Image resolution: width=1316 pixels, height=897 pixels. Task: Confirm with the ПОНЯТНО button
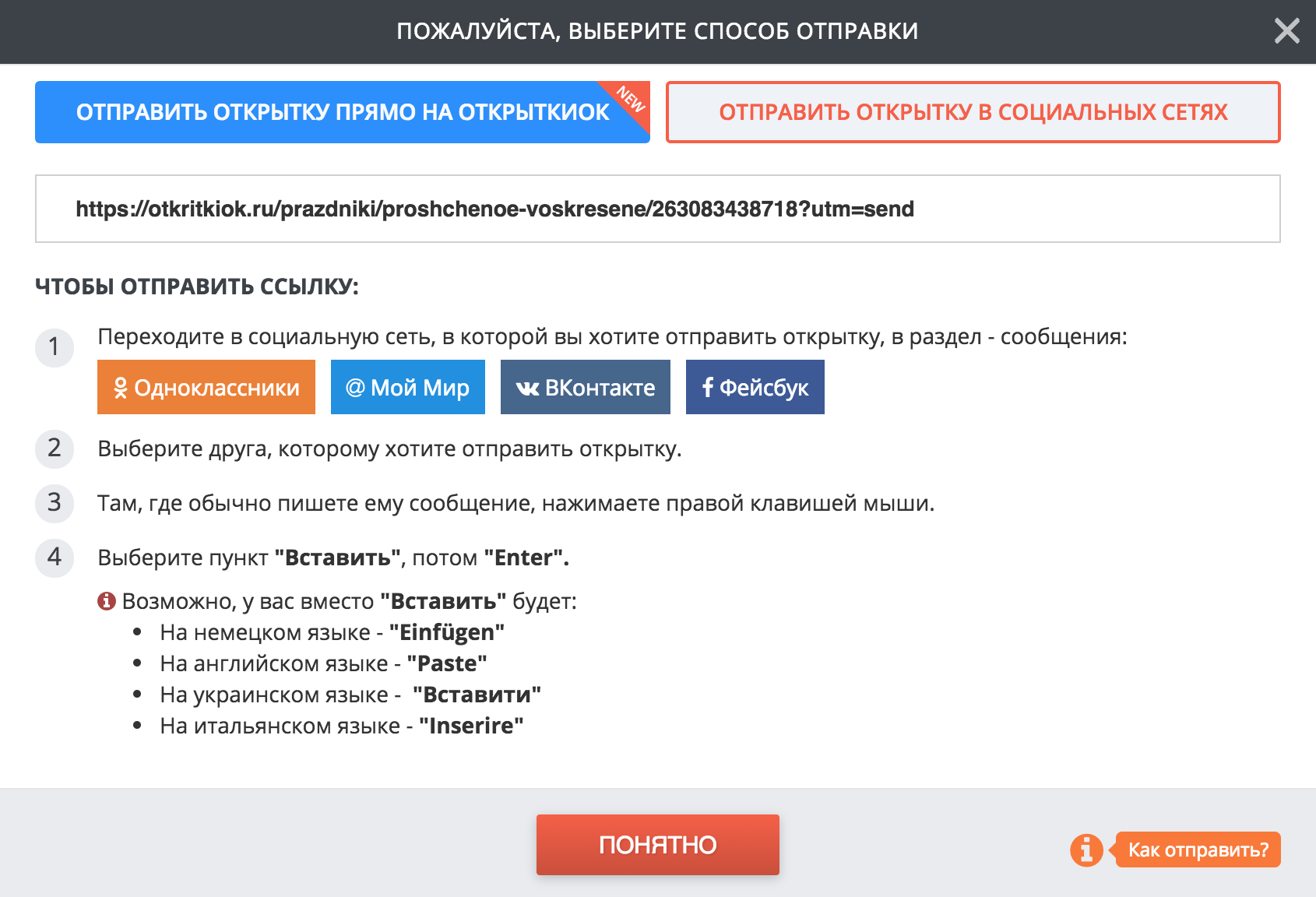pos(658,845)
